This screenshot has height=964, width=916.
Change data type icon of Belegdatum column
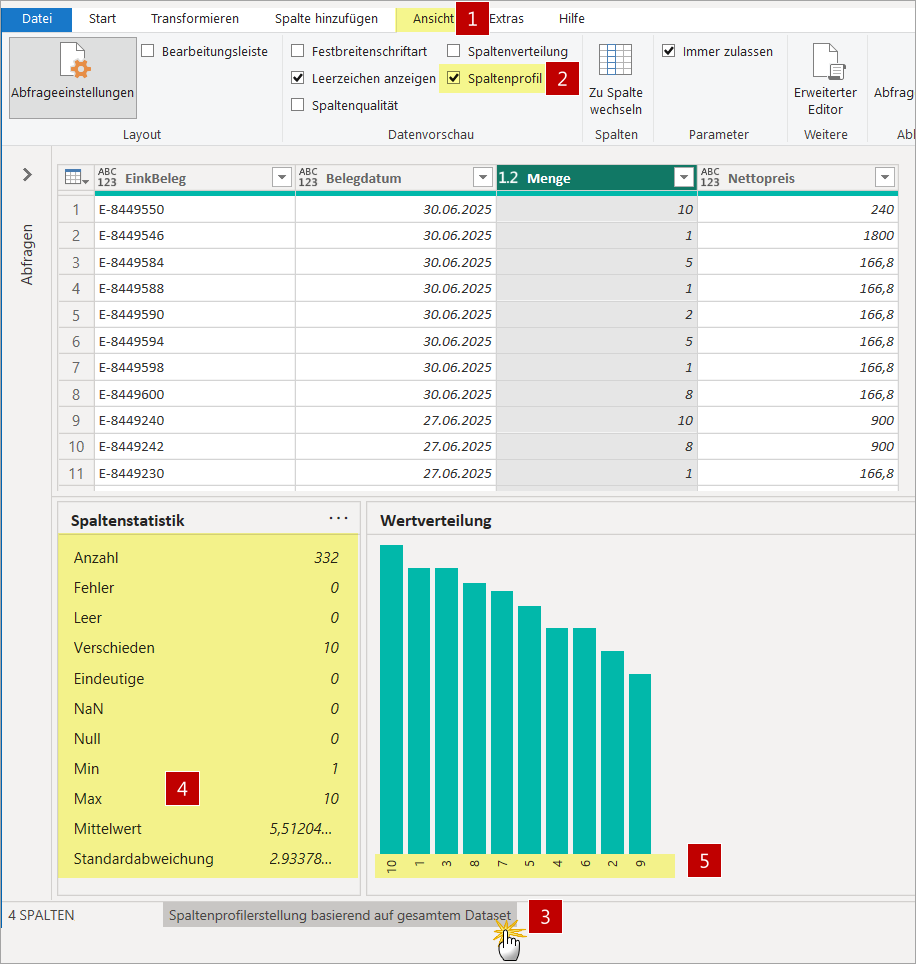[x=308, y=178]
